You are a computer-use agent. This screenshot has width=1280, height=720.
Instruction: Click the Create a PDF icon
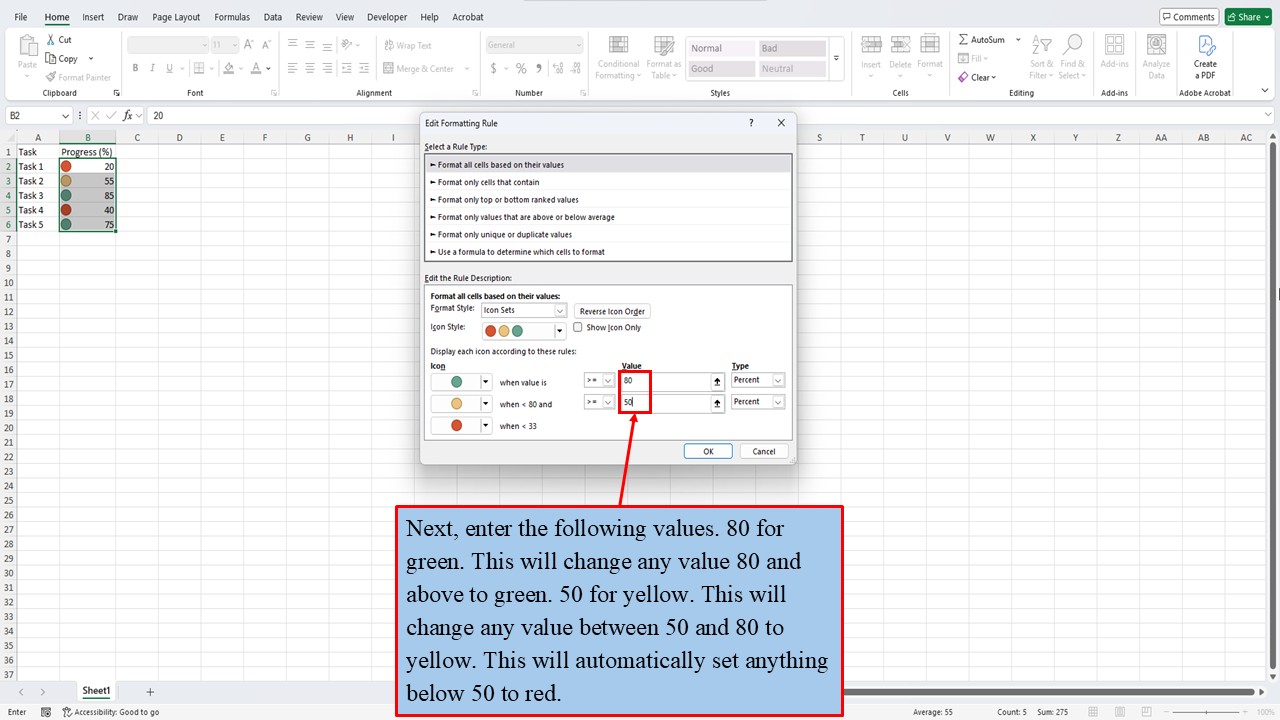coord(1205,46)
